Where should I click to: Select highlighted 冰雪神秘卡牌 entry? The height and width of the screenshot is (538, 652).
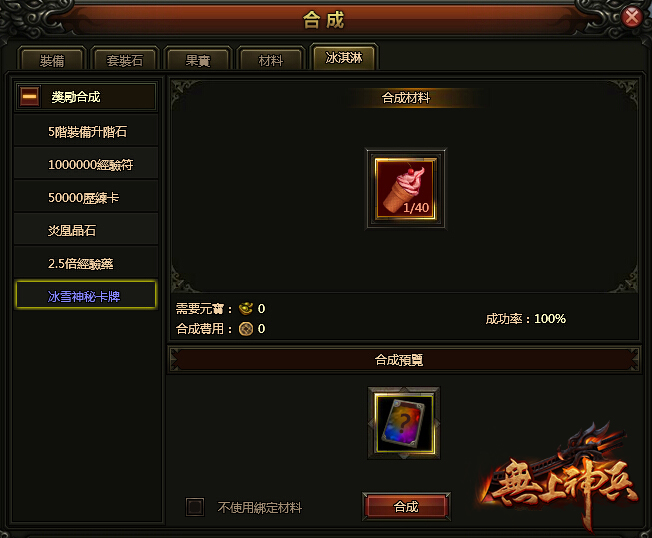[x=86, y=296]
